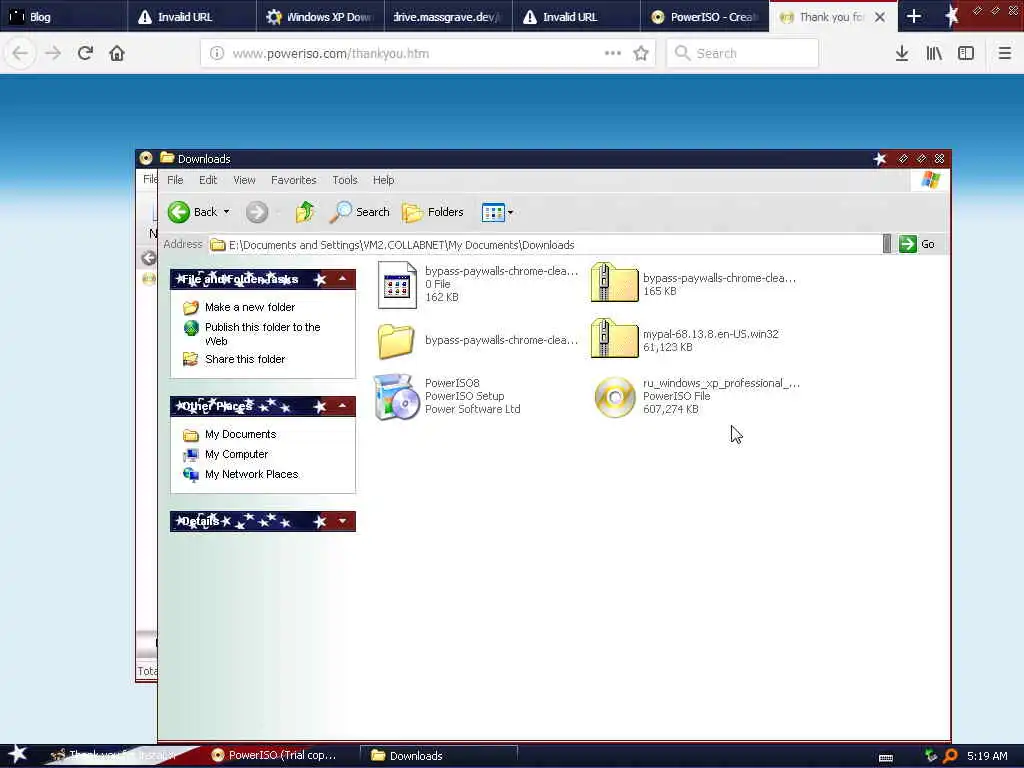Open a new Firefox tab
Viewport: 1024px width, 768px height.
point(914,16)
